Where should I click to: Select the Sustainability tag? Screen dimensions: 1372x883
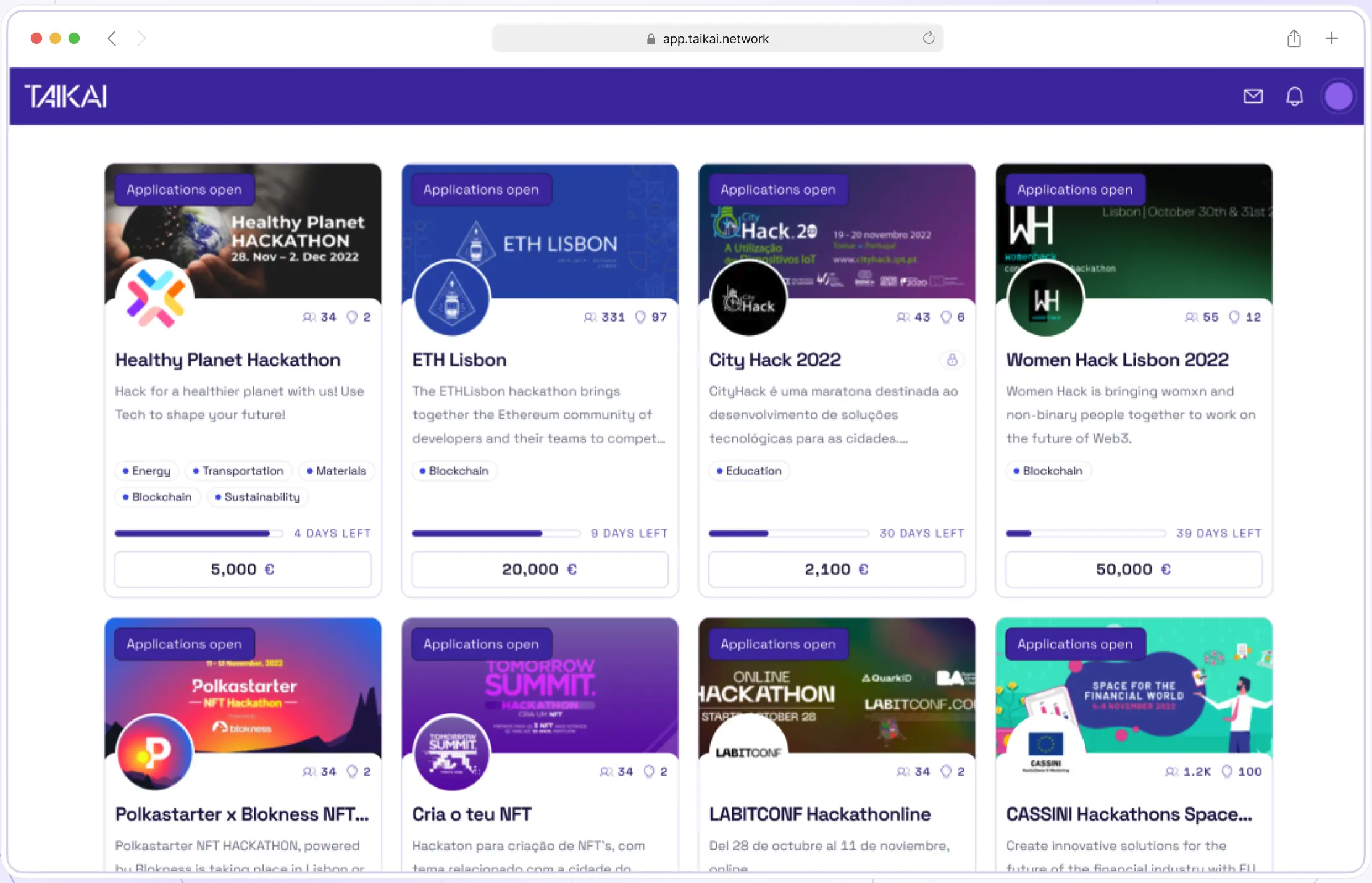[257, 497]
